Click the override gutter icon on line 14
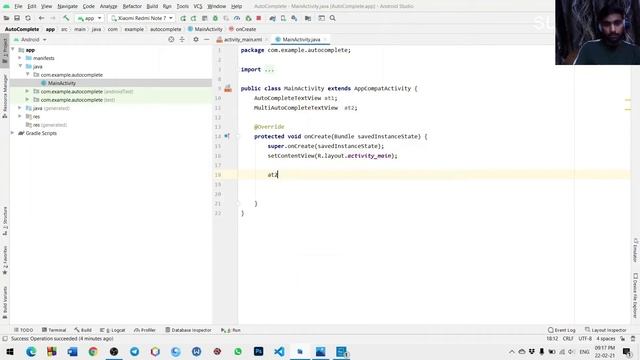The height and width of the screenshot is (360, 640). [x=227, y=136]
